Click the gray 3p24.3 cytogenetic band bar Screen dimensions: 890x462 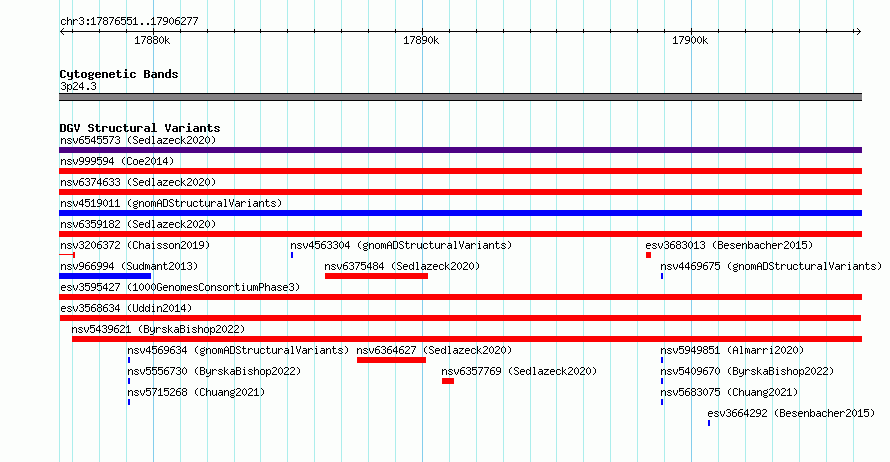(x=460, y=97)
